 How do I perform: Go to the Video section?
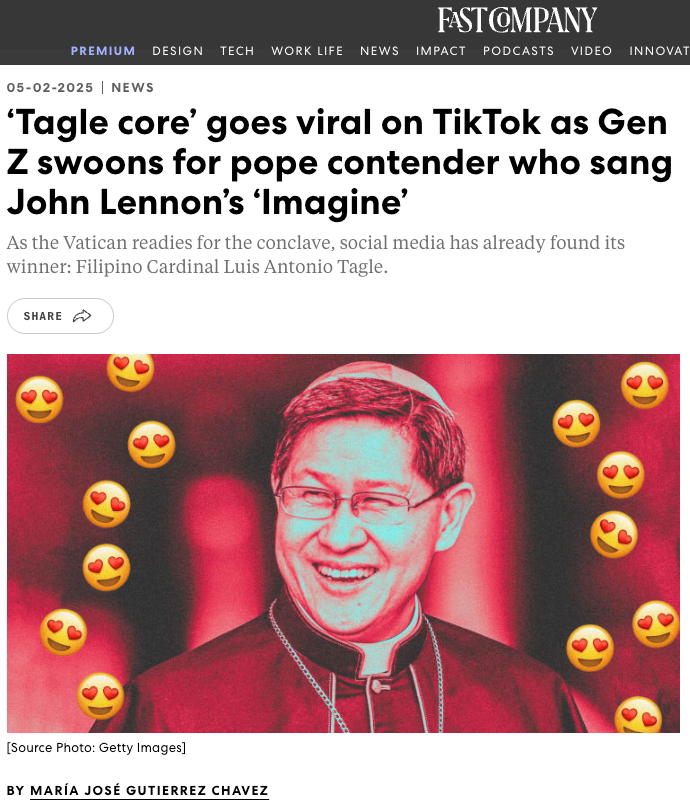[591, 51]
